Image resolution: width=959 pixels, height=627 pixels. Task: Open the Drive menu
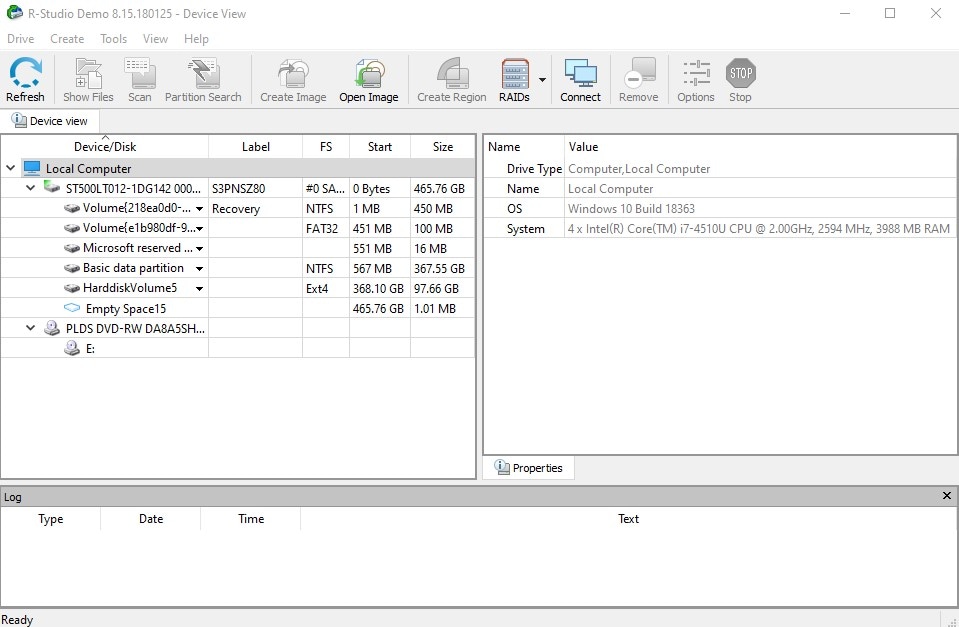(20, 39)
